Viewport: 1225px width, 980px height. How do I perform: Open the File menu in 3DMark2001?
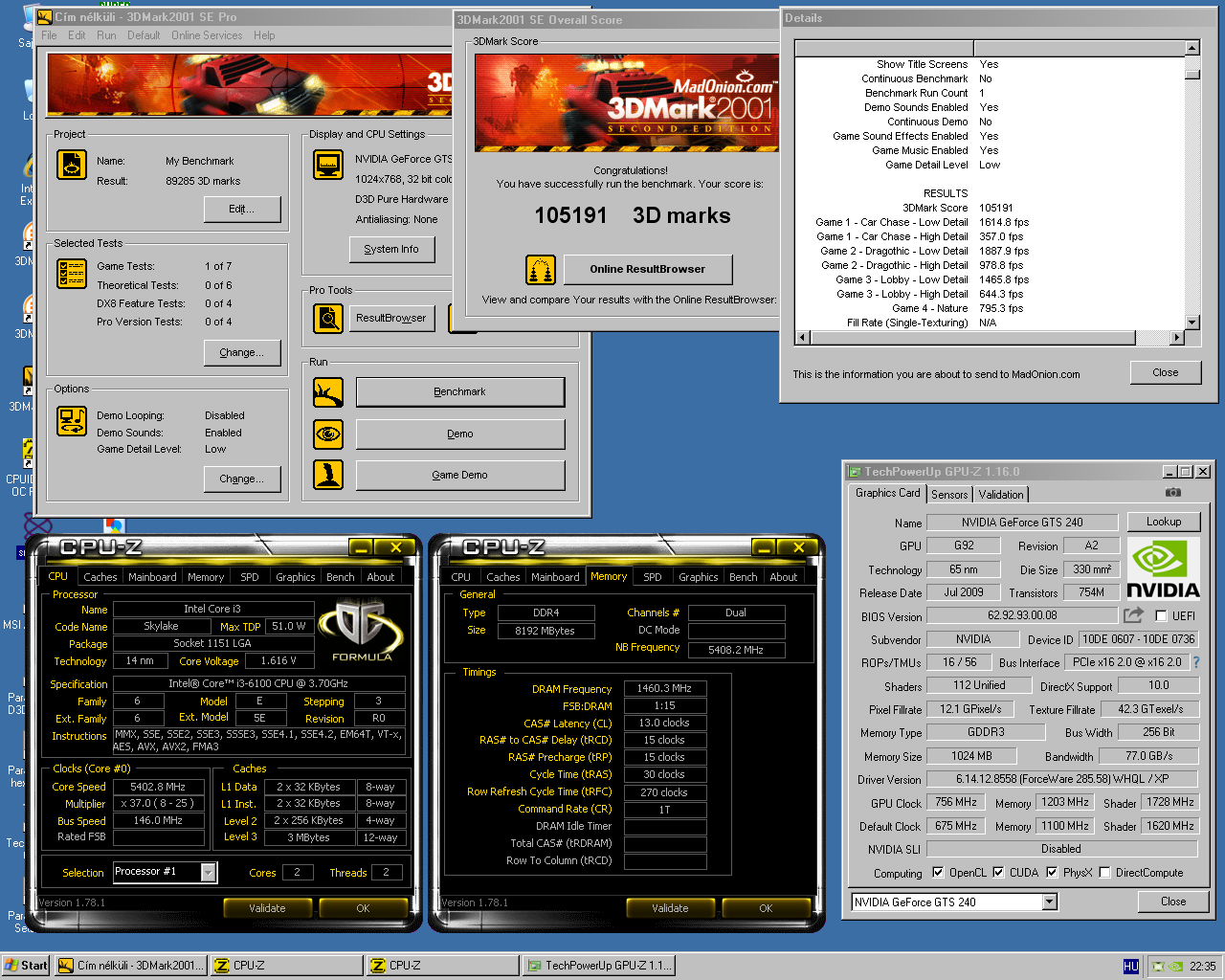pos(49,35)
